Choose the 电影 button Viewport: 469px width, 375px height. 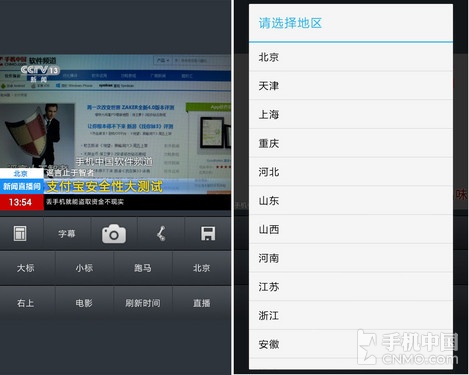pyautogui.click(x=84, y=303)
